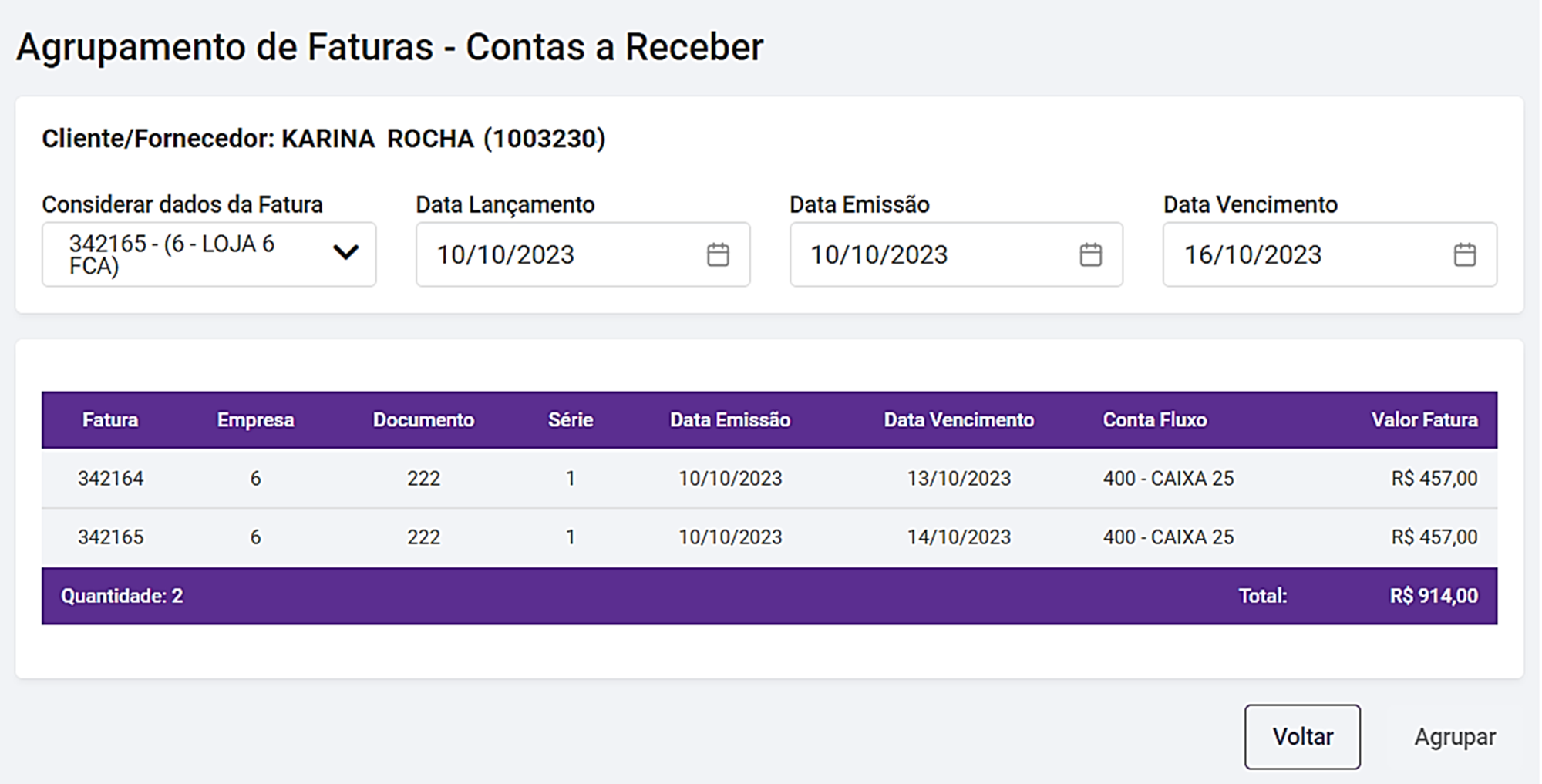Click the R$ 914,00 total value
The height and width of the screenshot is (784, 1542).
[x=1433, y=596]
